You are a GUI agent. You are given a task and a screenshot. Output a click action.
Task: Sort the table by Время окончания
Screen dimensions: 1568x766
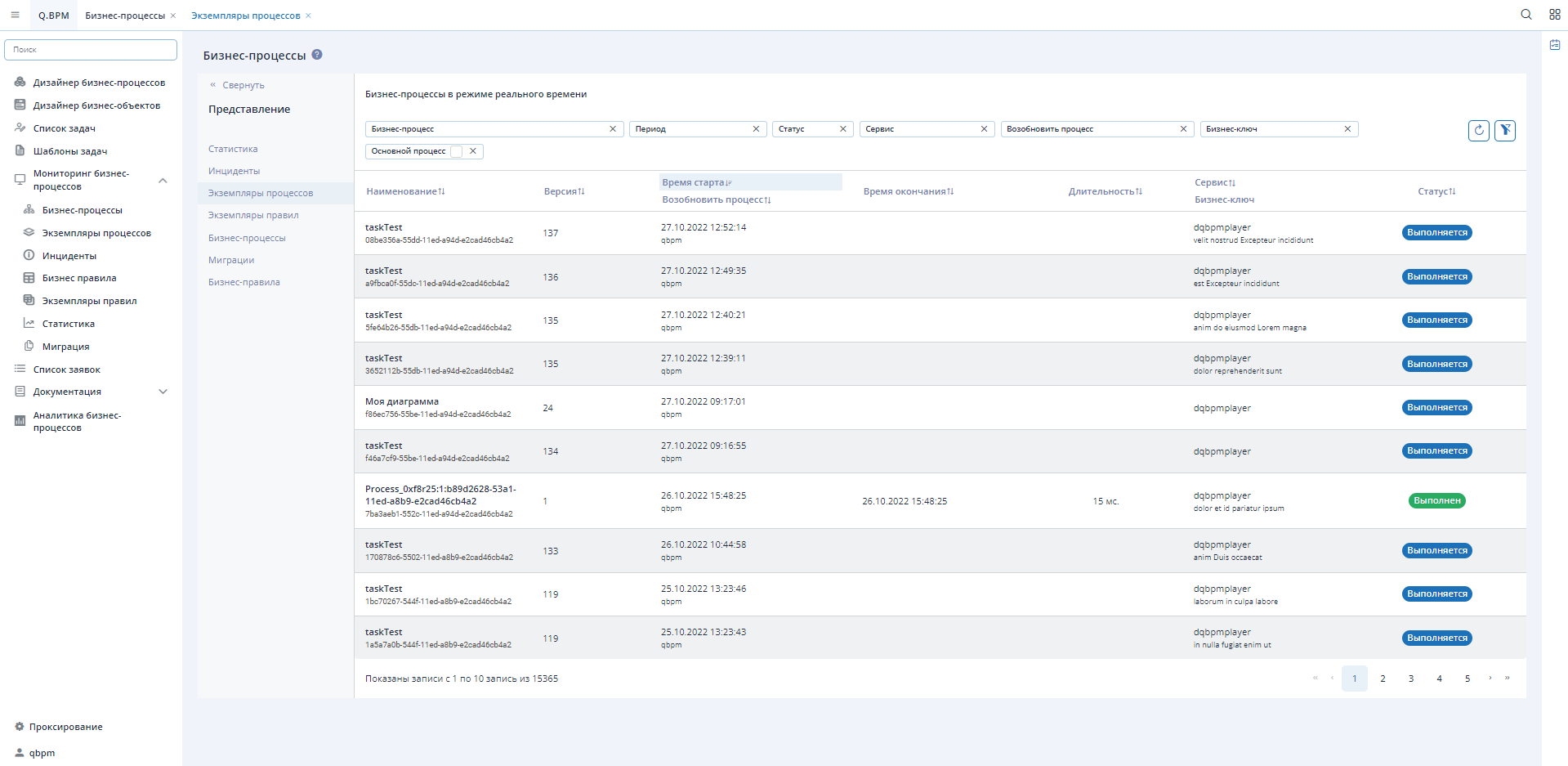[909, 191]
